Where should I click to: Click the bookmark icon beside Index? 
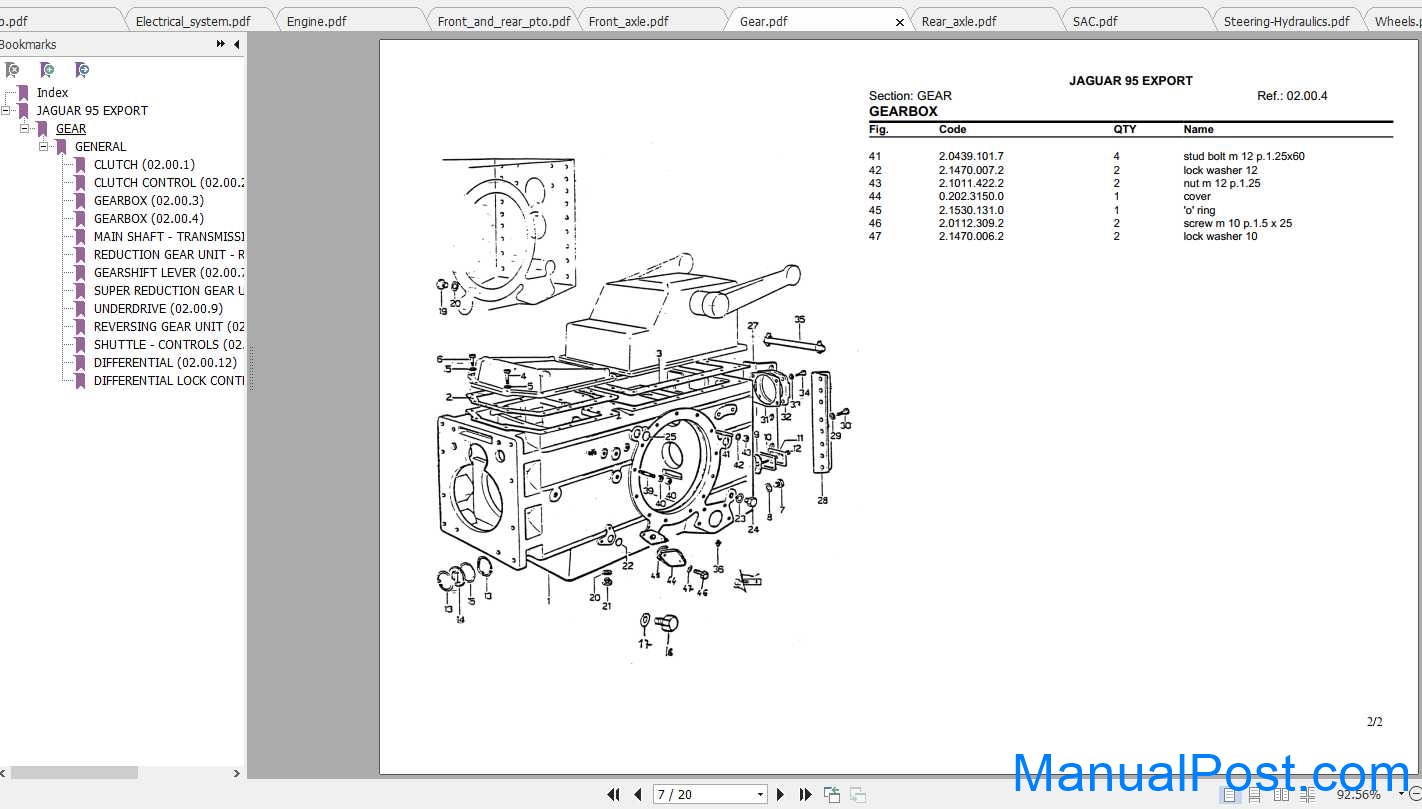pos(23,93)
